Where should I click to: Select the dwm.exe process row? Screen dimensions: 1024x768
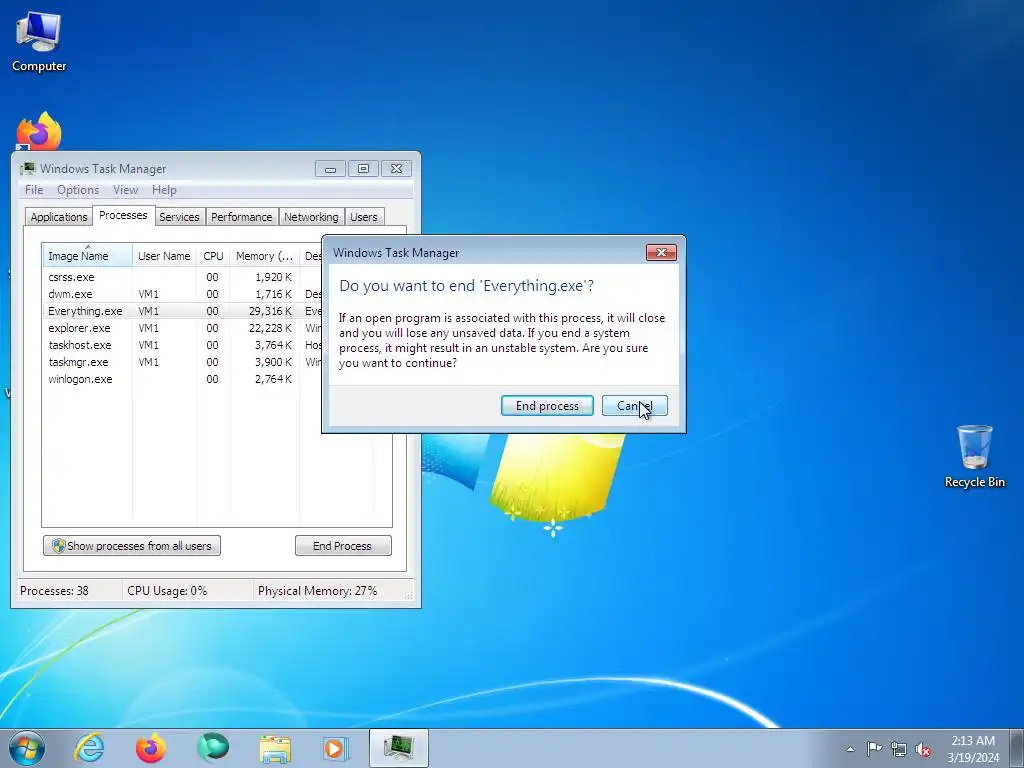pyautogui.click(x=183, y=294)
